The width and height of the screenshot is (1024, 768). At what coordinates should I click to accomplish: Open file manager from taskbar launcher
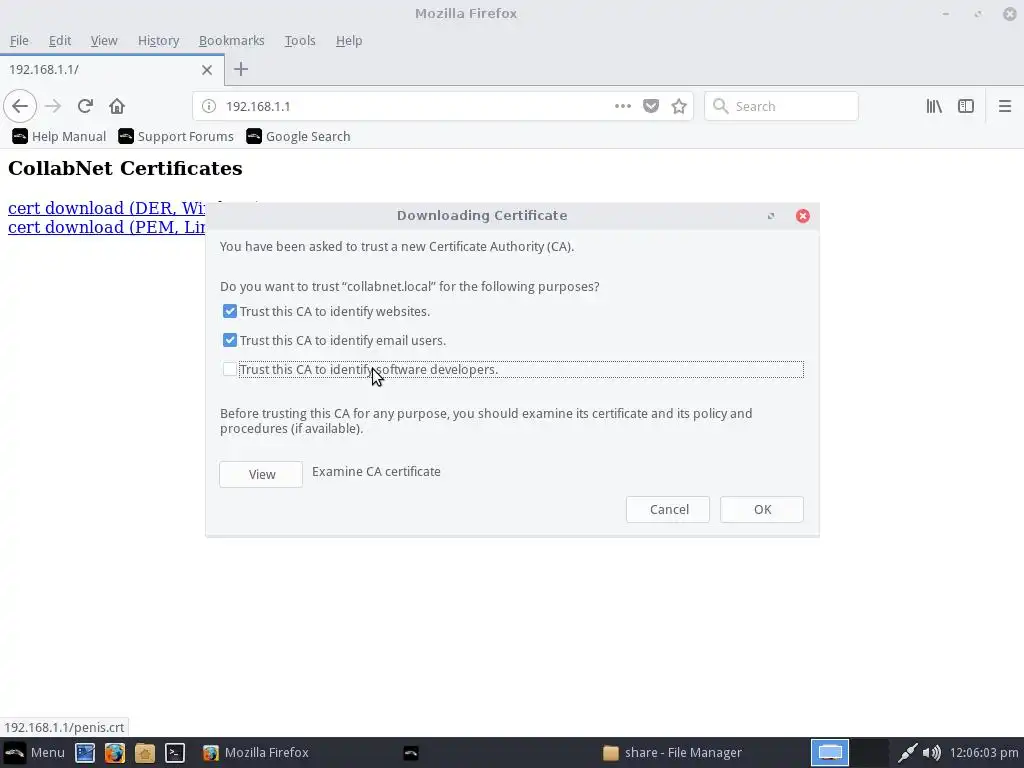pos(145,753)
